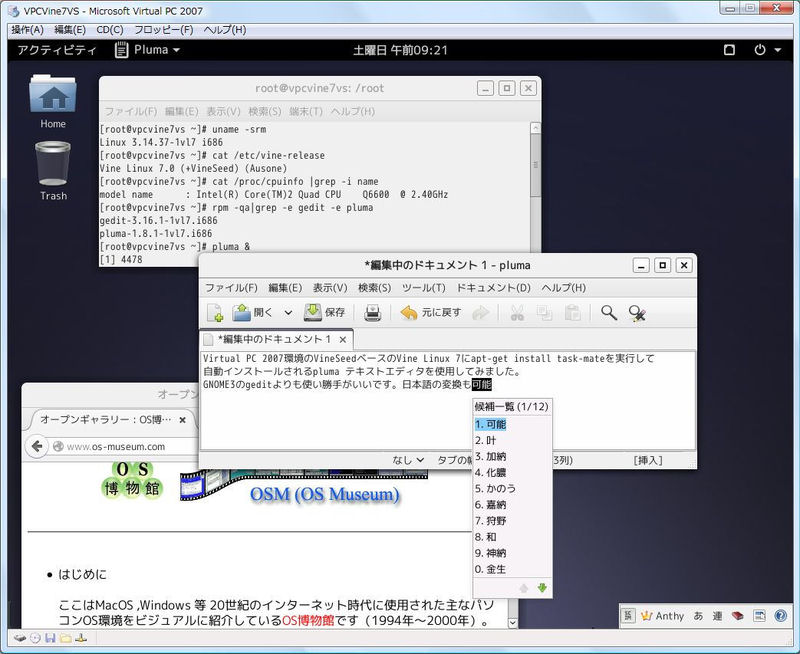Open the Pluma application menu in top bar
The height and width of the screenshot is (654, 800).
point(148,50)
